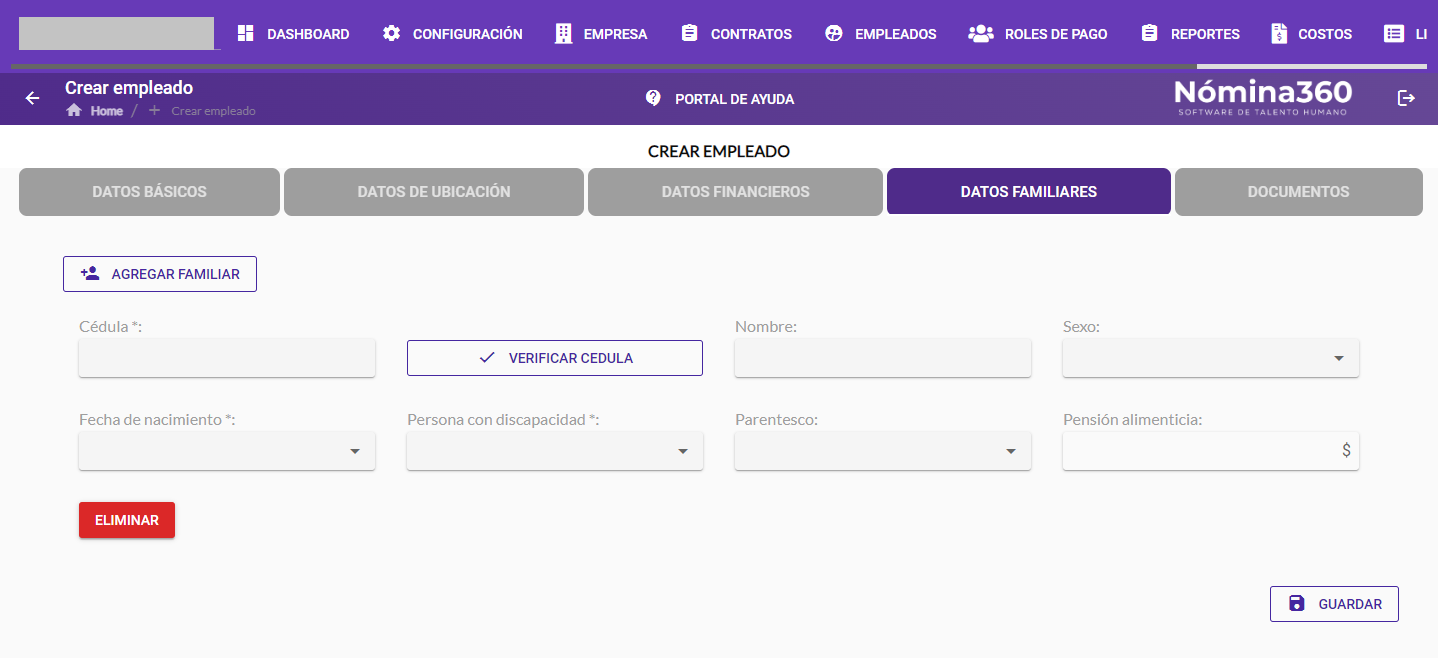The width and height of the screenshot is (1438, 658).
Task: Click the checkmark icon on Verificar Cedula
Action: [x=487, y=357]
